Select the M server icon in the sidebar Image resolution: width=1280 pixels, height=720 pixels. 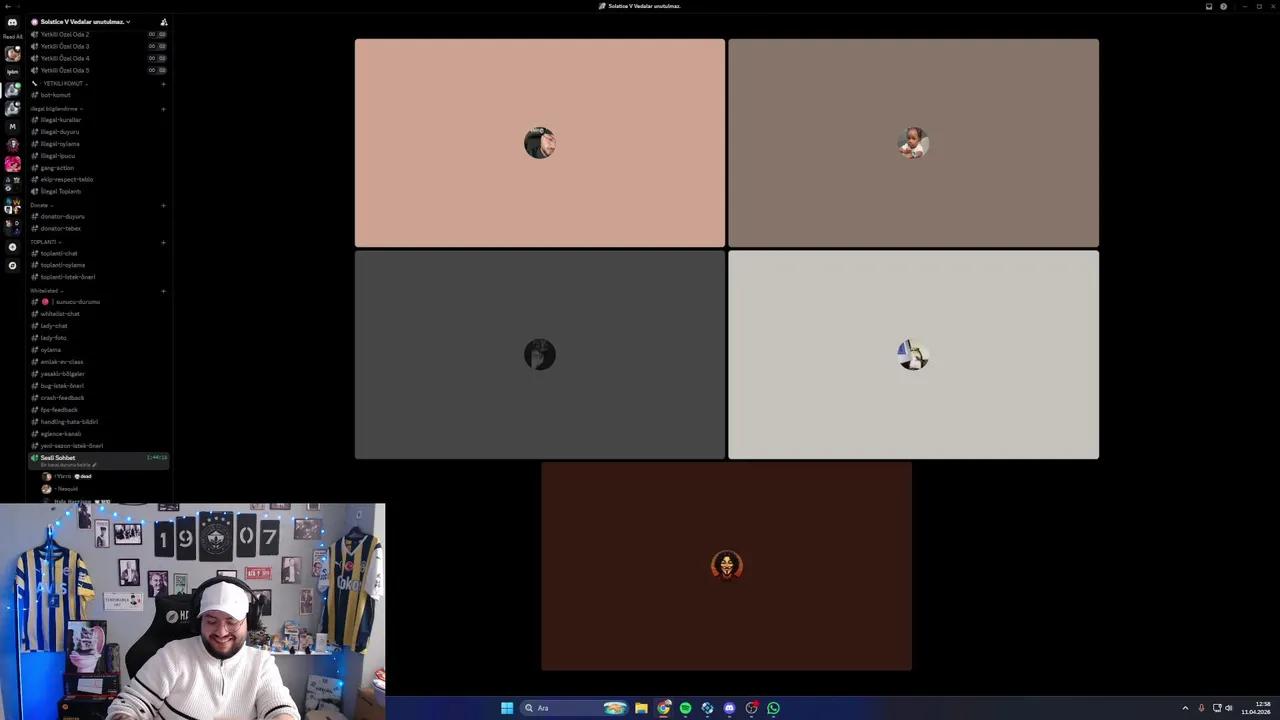pyautogui.click(x=13, y=127)
